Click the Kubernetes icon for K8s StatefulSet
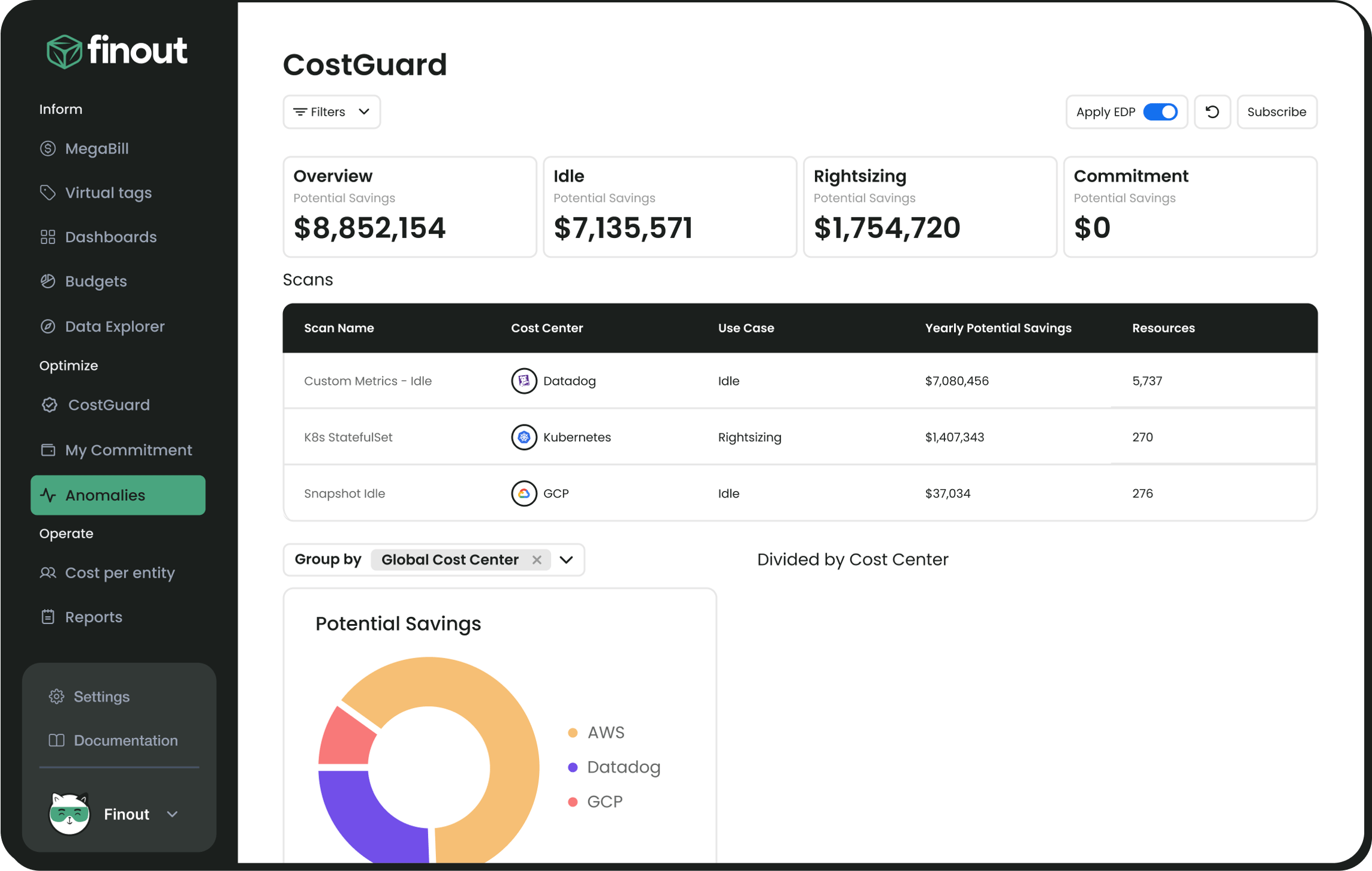Image resolution: width=1372 pixels, height=871 pixels. click(x=523, y=437)
